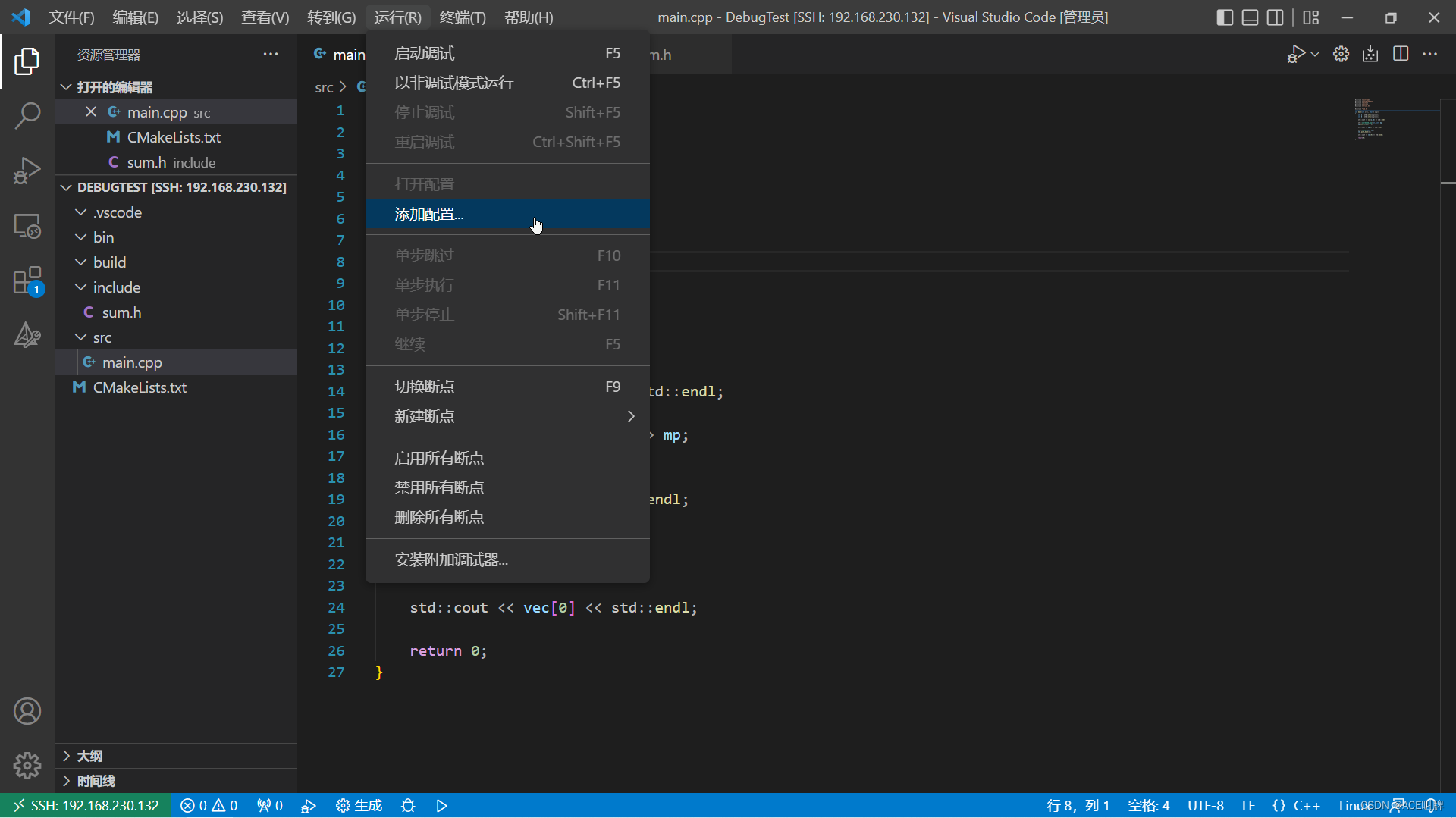This screenshot has height=818, width=1456.
Task: Open the 终端(T) menu
Action: click(463, 17)
